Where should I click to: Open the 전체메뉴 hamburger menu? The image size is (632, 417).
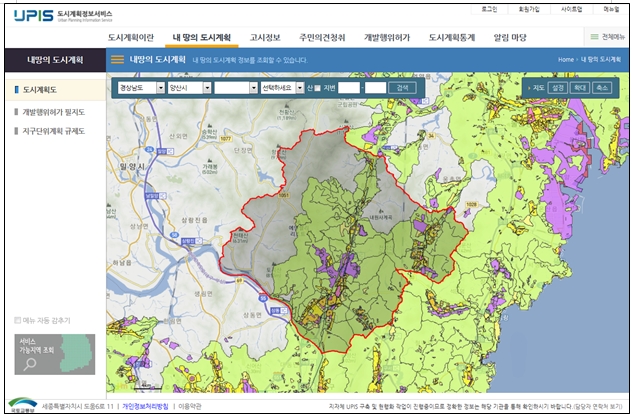click(605, 37)
